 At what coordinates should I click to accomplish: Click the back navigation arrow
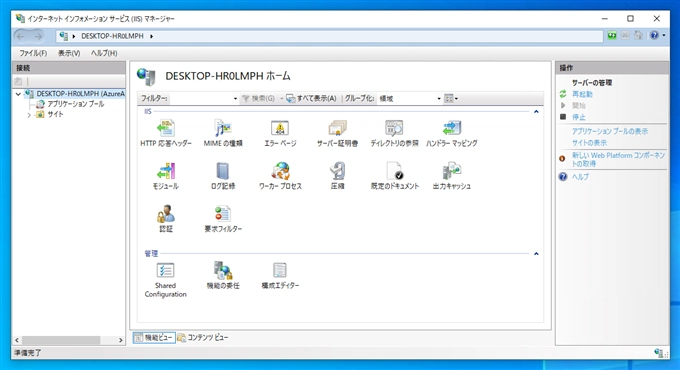point(20,36)
